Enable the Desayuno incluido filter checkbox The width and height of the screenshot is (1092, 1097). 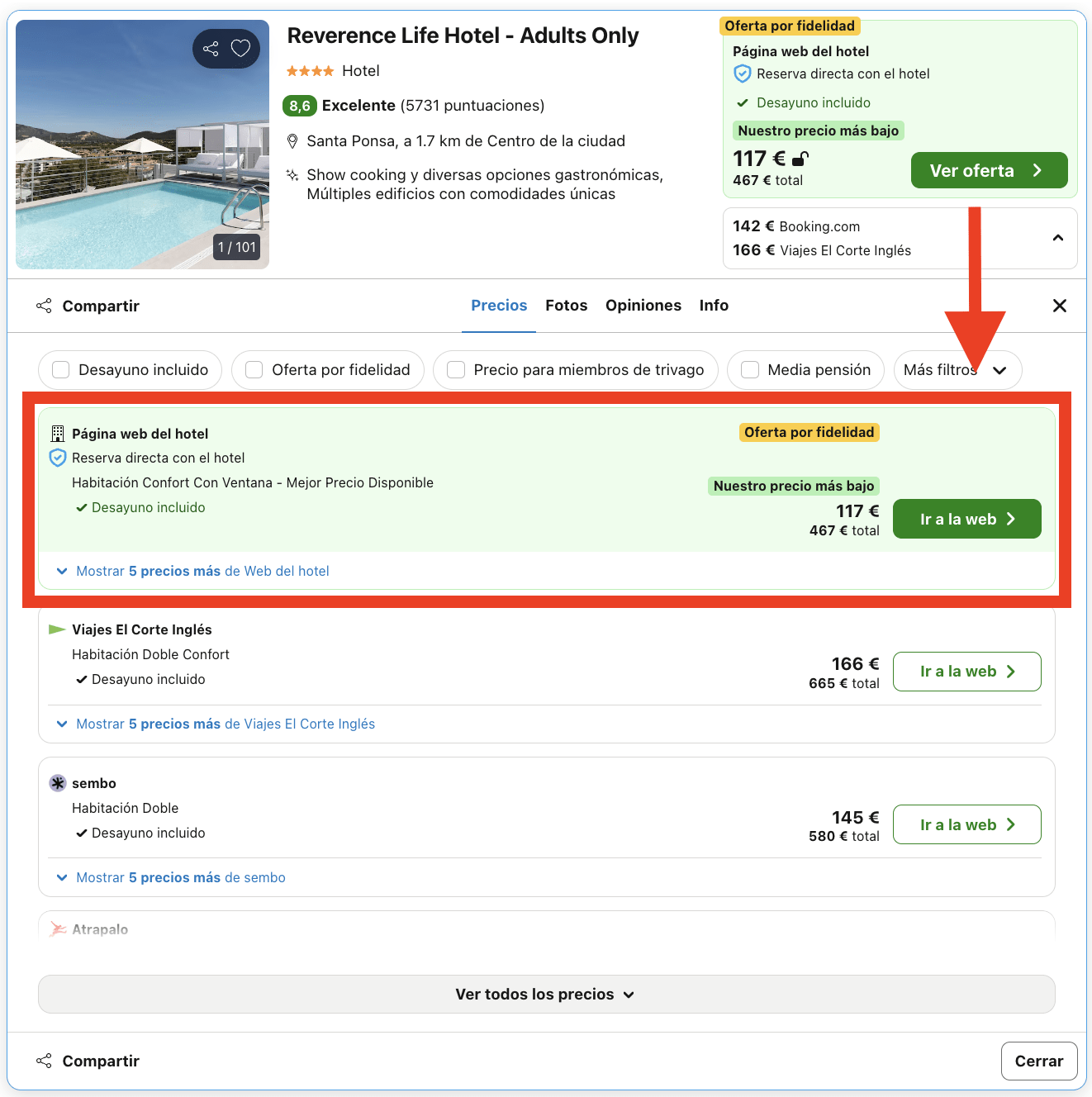click(61, 370)
